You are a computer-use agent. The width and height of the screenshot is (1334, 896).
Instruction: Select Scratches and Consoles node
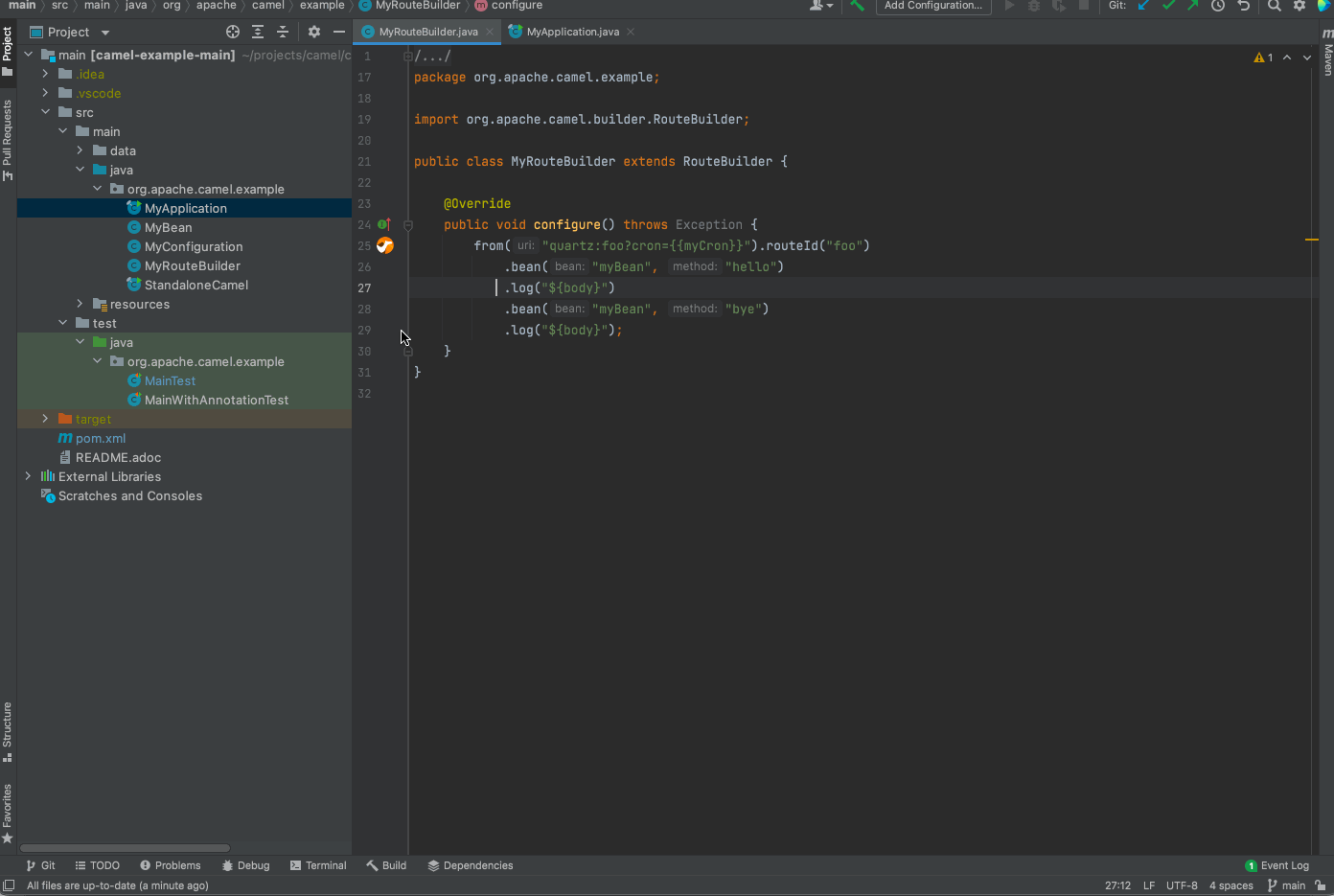[130, 495]
